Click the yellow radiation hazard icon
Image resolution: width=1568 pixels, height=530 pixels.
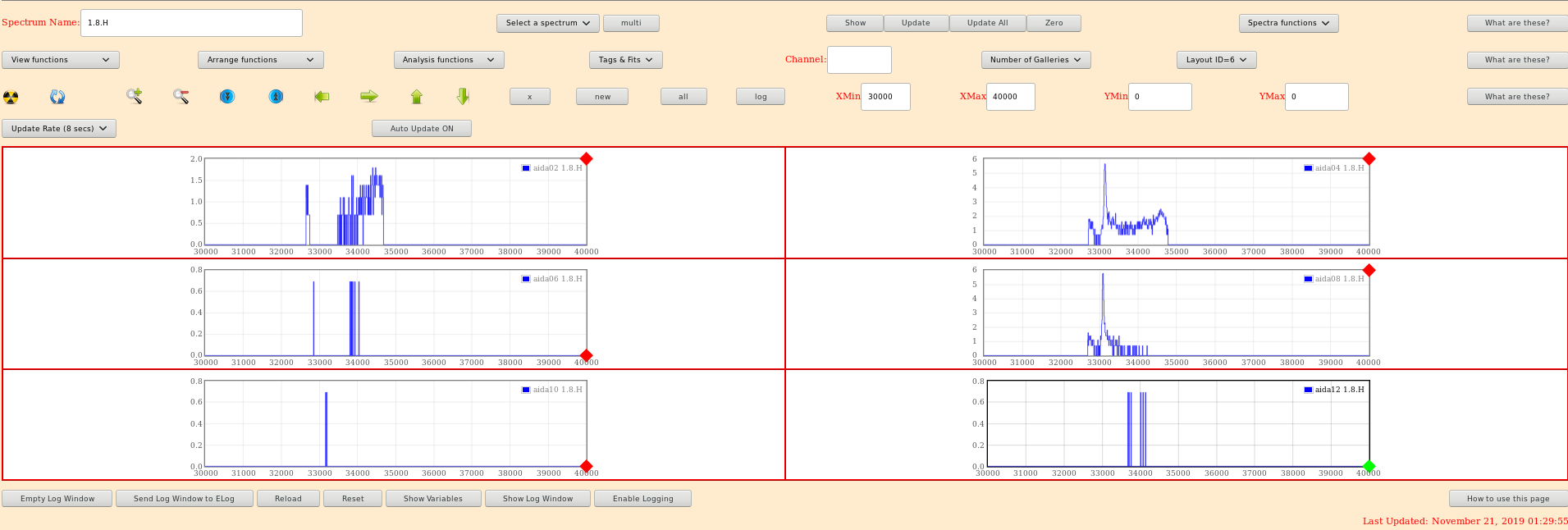point(11,97)
